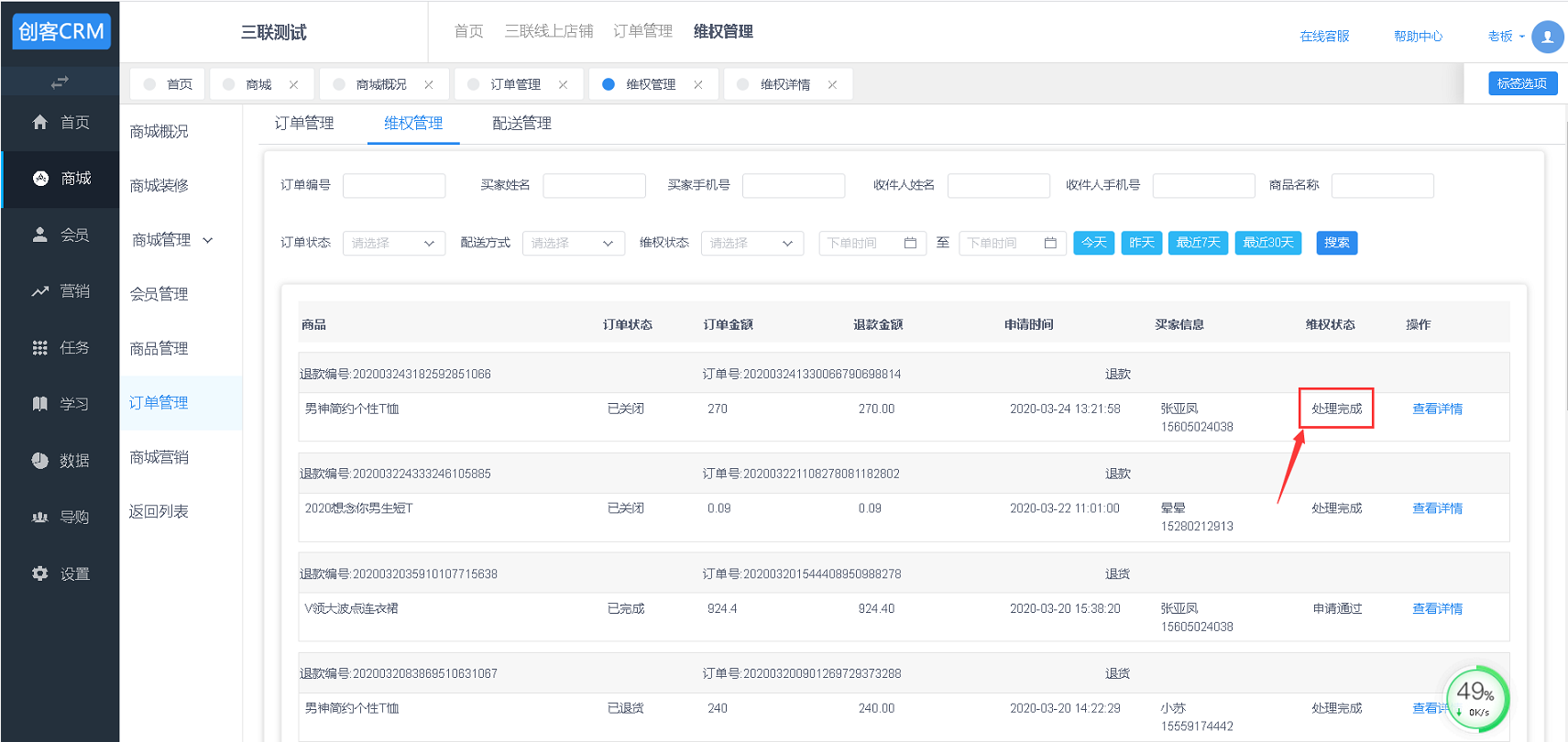
Task: Open the 营销 marketing chart icon
Action: coord(39,291)
